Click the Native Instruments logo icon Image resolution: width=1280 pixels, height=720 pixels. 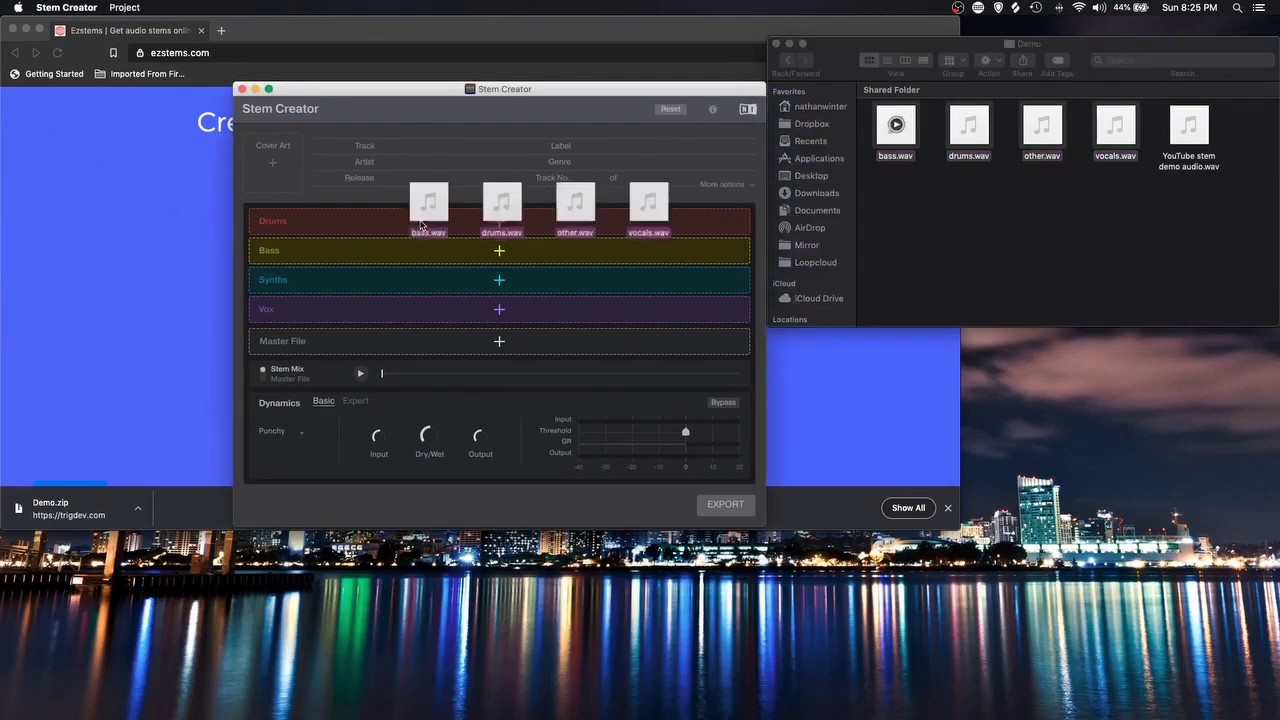[x=748, y=109]
